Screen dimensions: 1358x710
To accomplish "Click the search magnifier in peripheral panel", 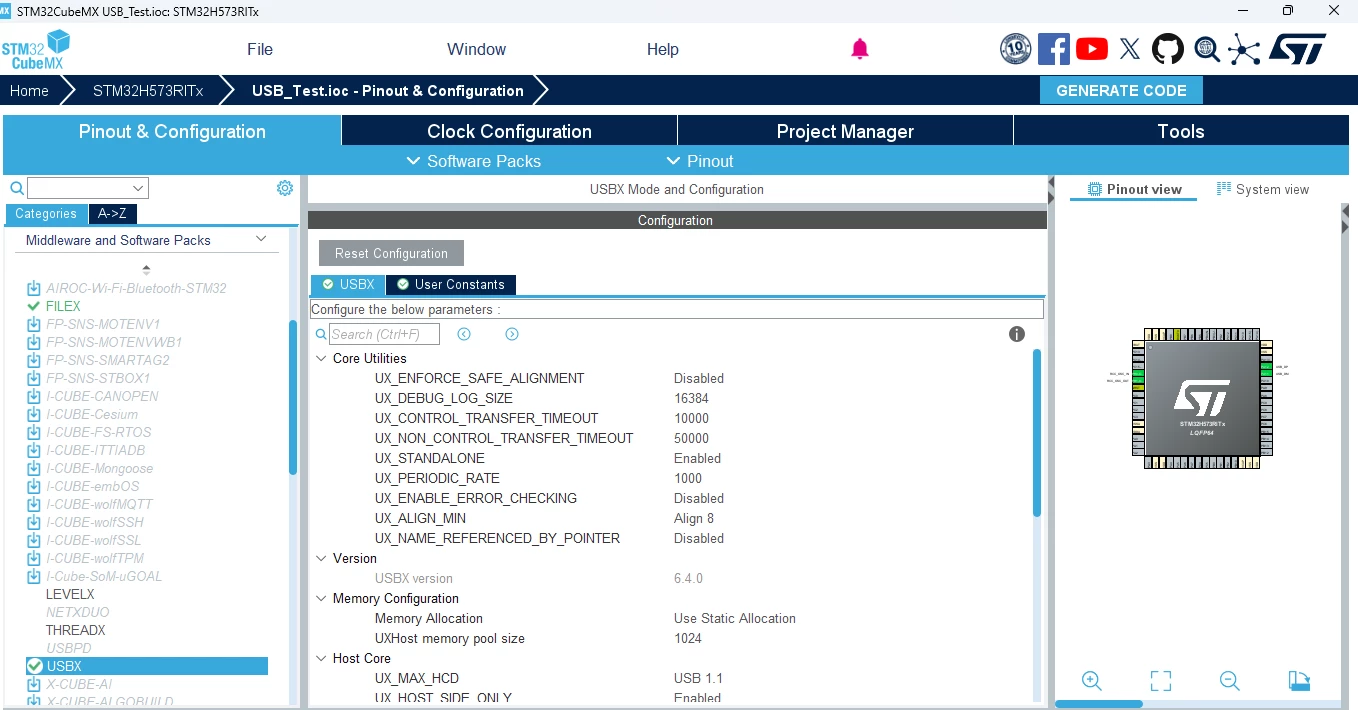I will [x=17, y=188].
